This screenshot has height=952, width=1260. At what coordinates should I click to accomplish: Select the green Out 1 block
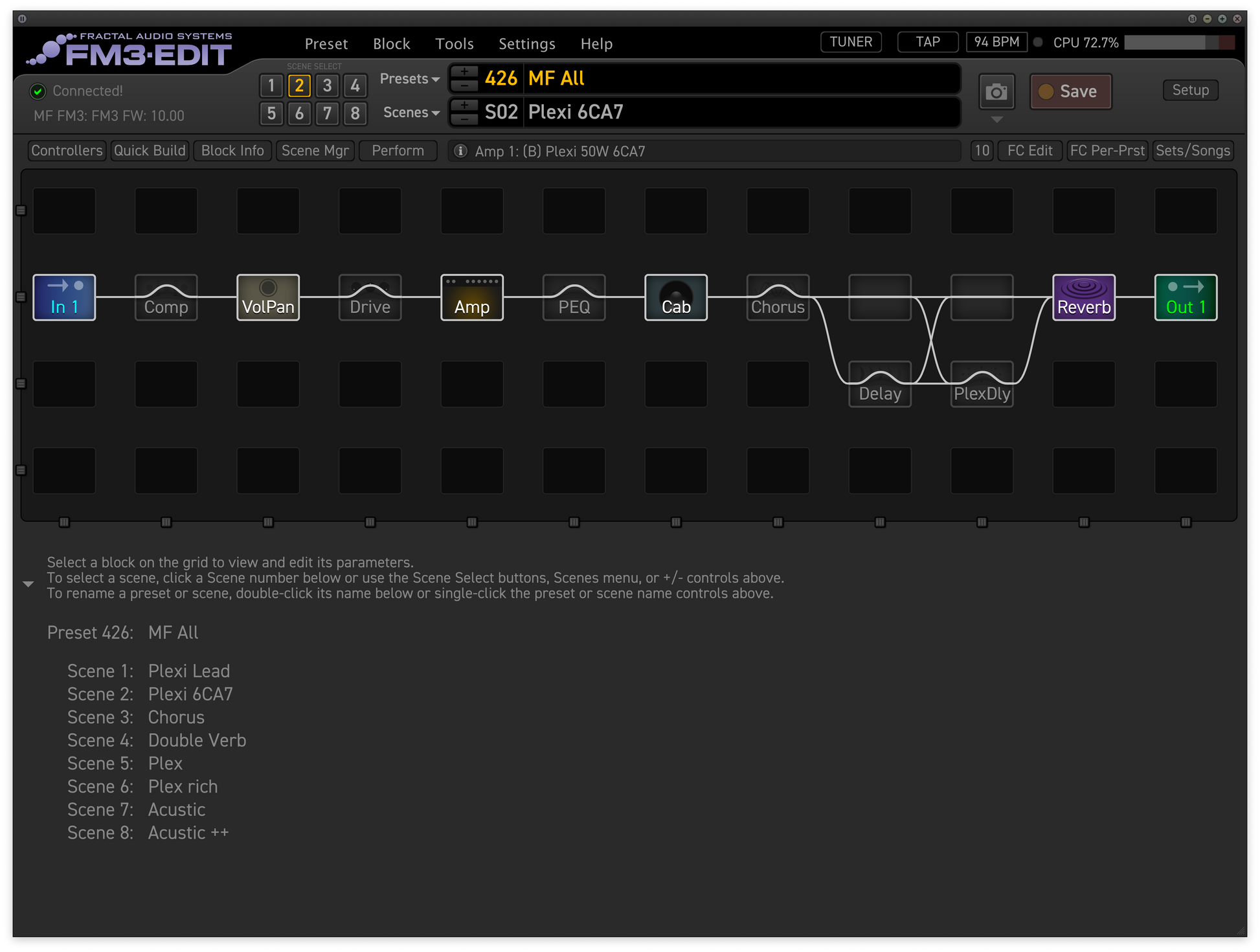click(1186, 297)
